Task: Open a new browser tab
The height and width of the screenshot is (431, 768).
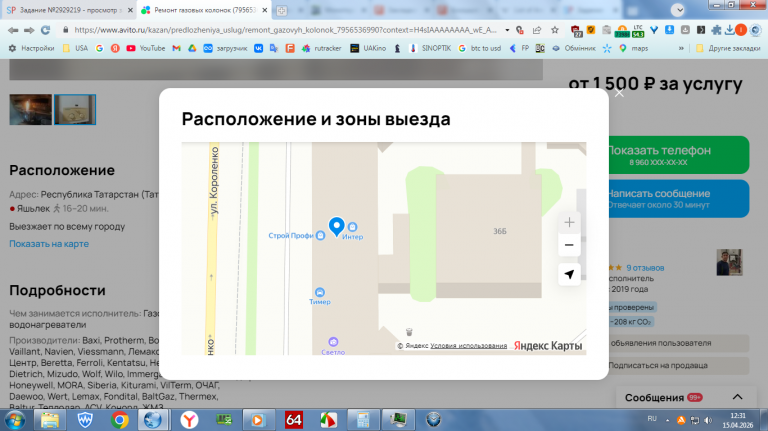Action: 282,10
